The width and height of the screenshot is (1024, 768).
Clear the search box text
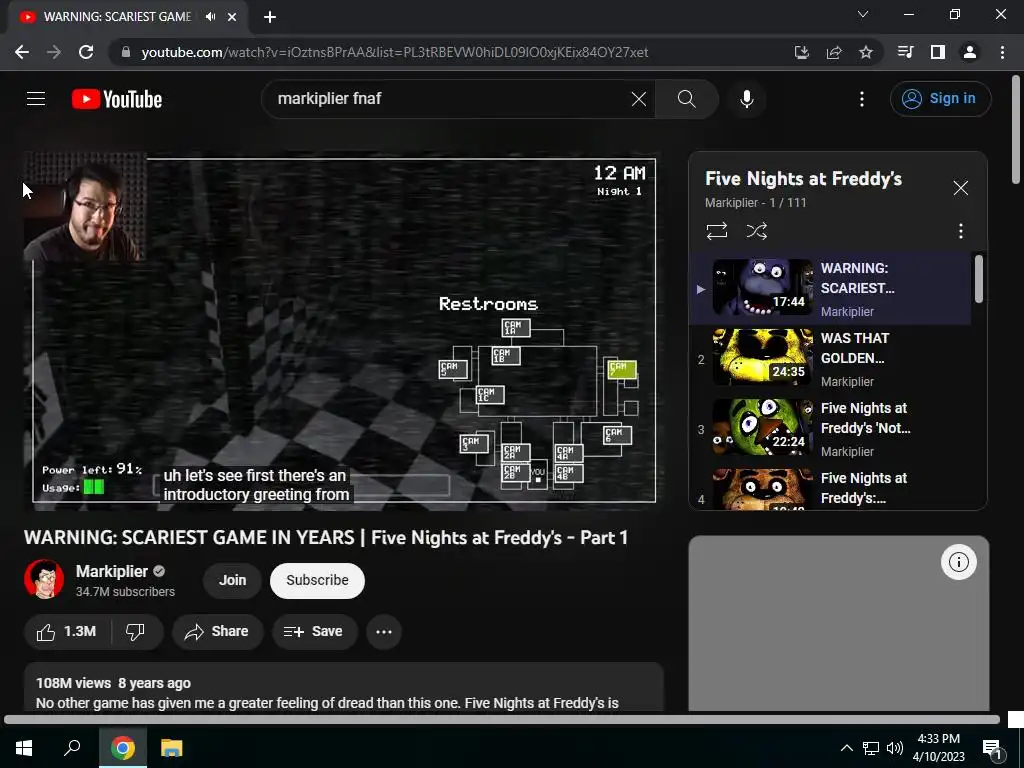click(x=639, y=99)
